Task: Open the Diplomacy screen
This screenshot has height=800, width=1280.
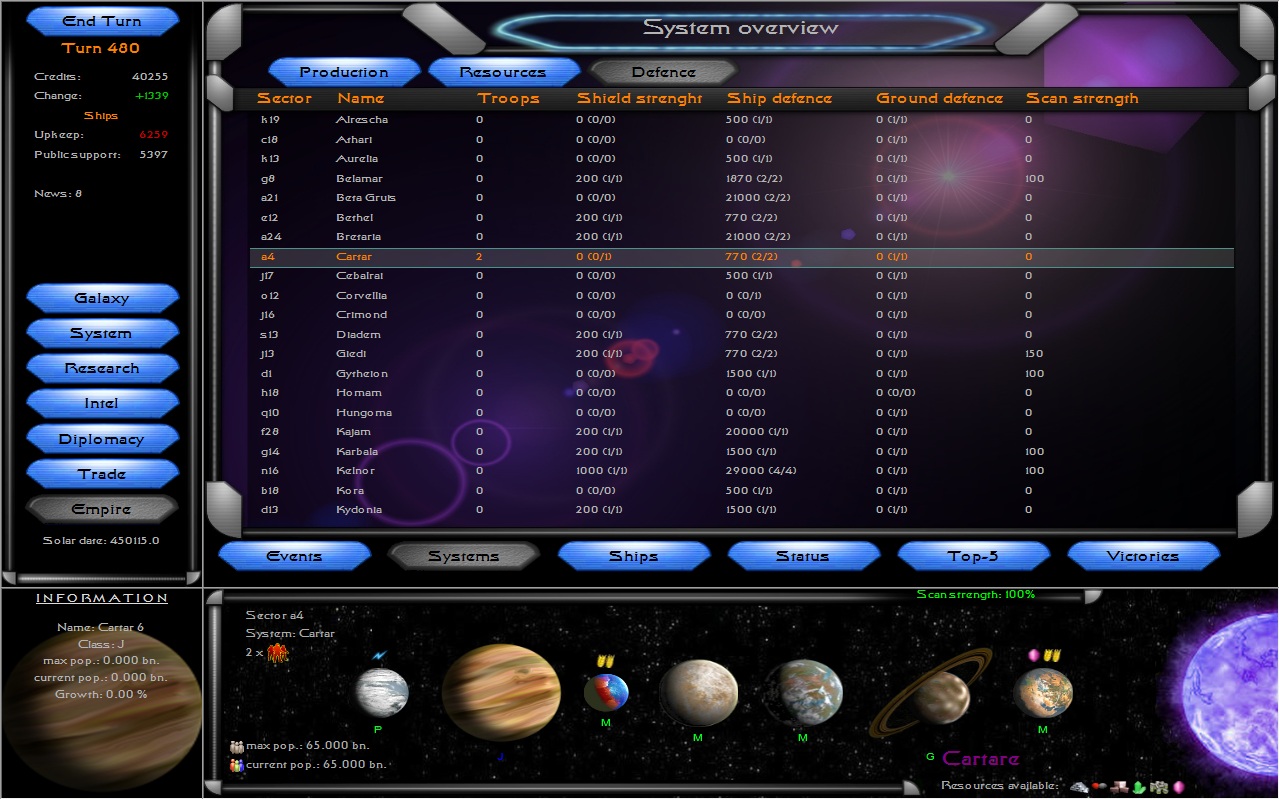Action: 102,439
